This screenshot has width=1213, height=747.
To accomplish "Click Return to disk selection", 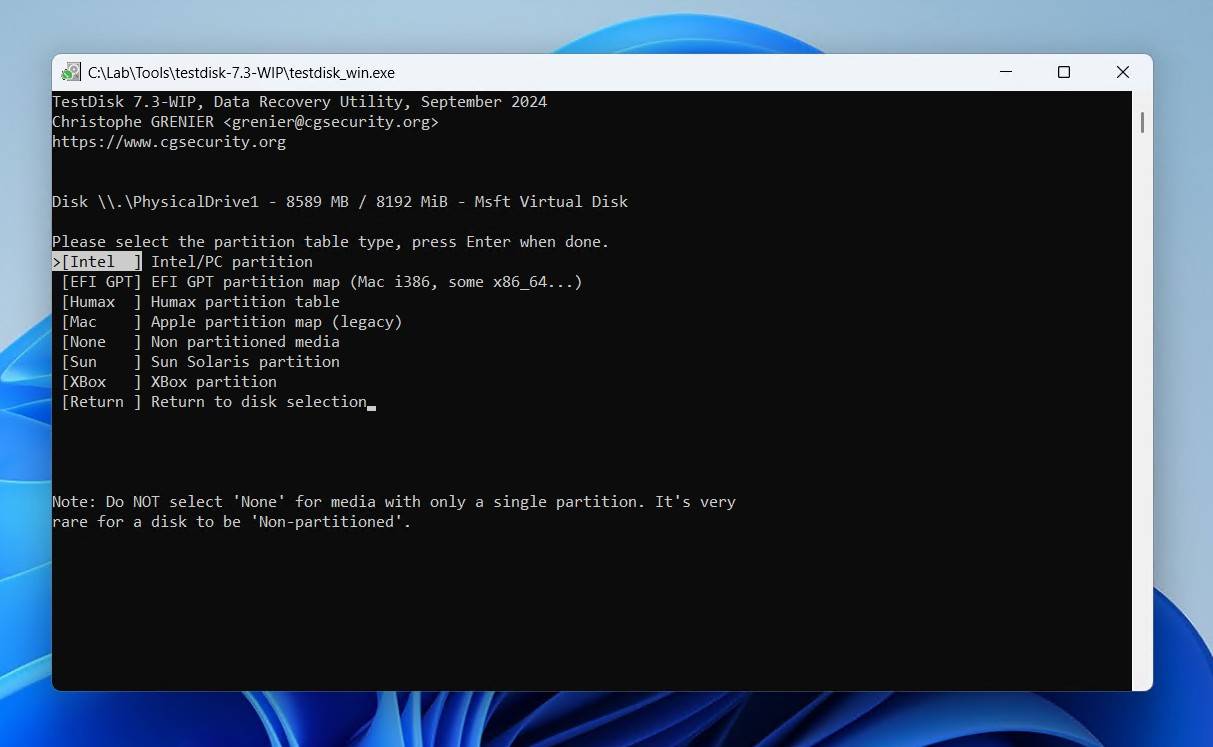I will point(214,401).
